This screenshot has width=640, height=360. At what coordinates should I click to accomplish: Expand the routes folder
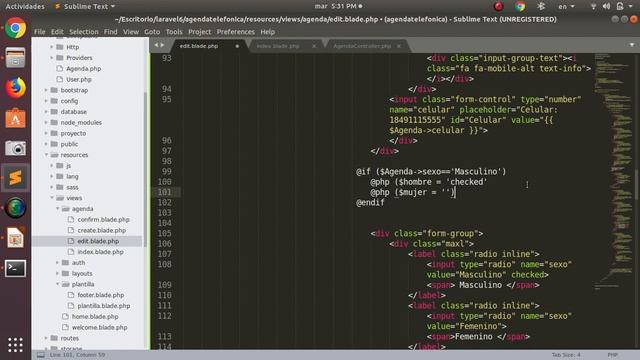(46, 338)
